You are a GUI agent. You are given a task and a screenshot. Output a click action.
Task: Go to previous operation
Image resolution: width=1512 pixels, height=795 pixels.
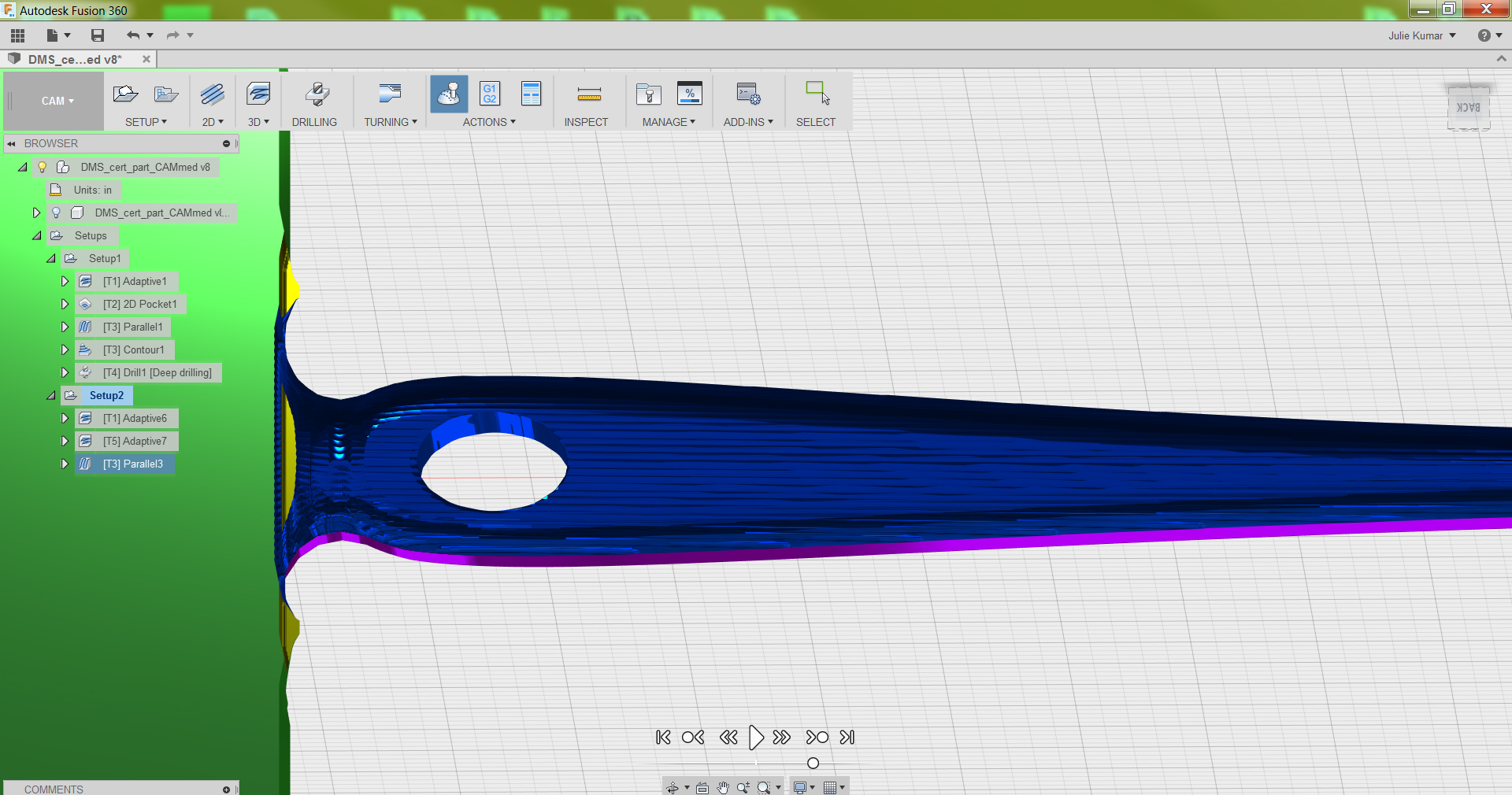693,738
